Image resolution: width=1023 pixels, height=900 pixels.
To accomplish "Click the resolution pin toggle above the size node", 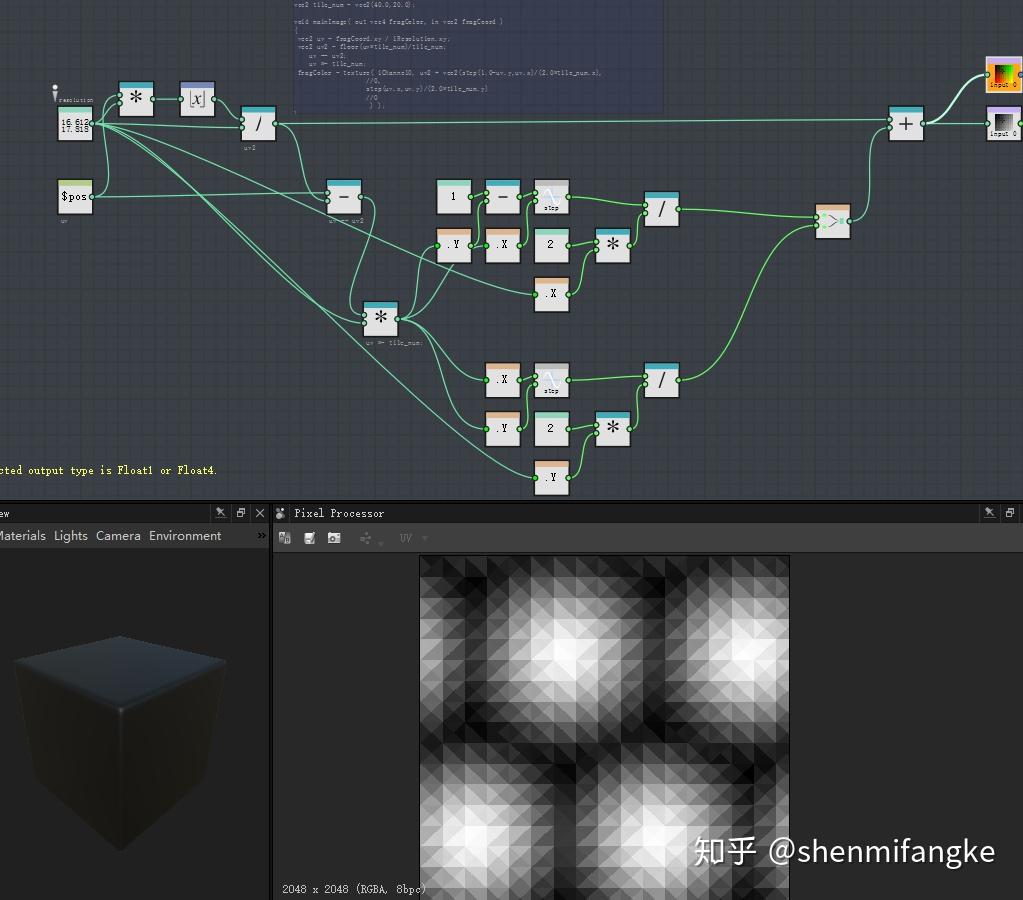I will tap(55, 91).
